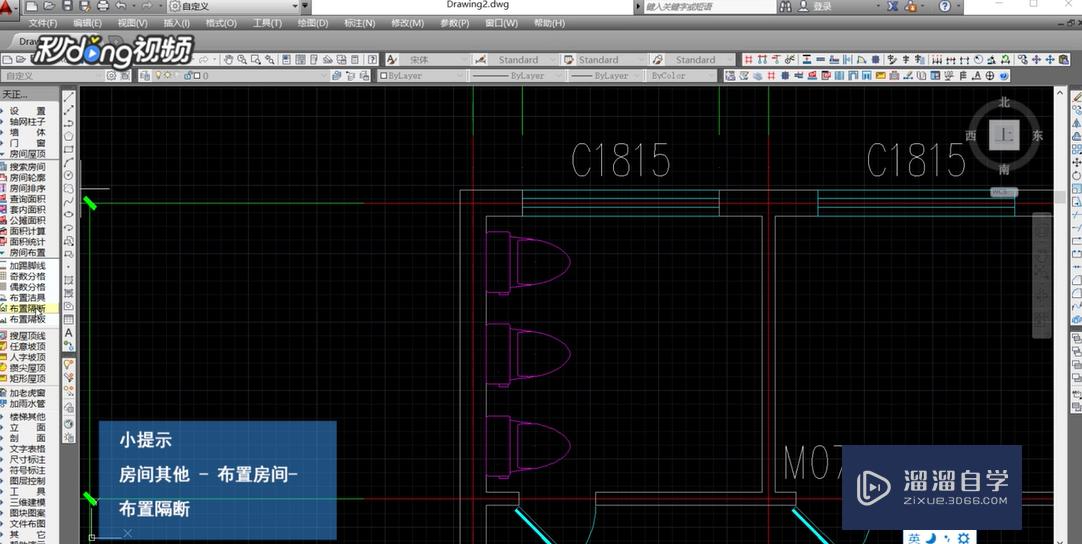Click the Plot printer icon in quick access bar

[103, 6]
